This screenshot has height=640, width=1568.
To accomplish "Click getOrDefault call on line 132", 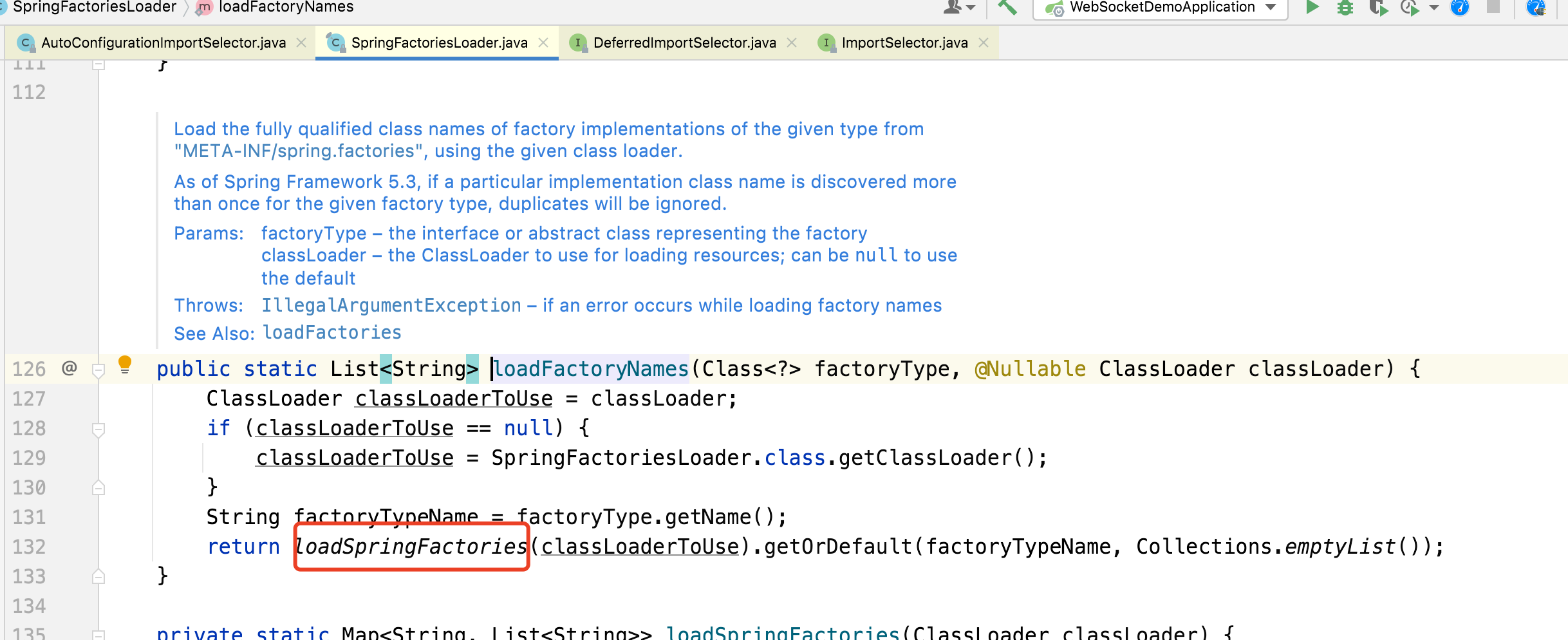I will 838,547.
